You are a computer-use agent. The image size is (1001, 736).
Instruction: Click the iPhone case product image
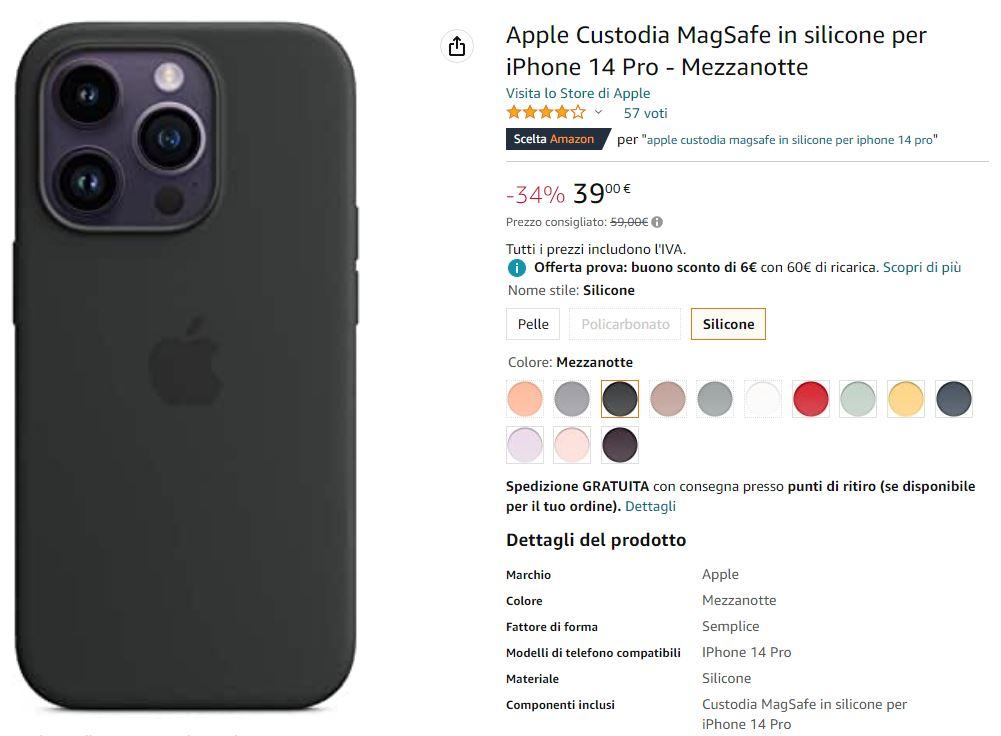pos(185,366)
